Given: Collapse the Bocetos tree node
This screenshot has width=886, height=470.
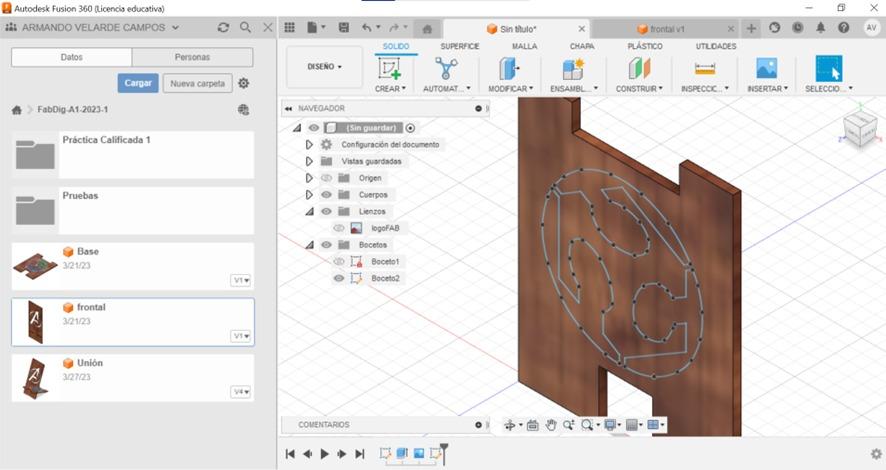Looking at the screenshot, I should pyautogui.click(x=309, y=245).
